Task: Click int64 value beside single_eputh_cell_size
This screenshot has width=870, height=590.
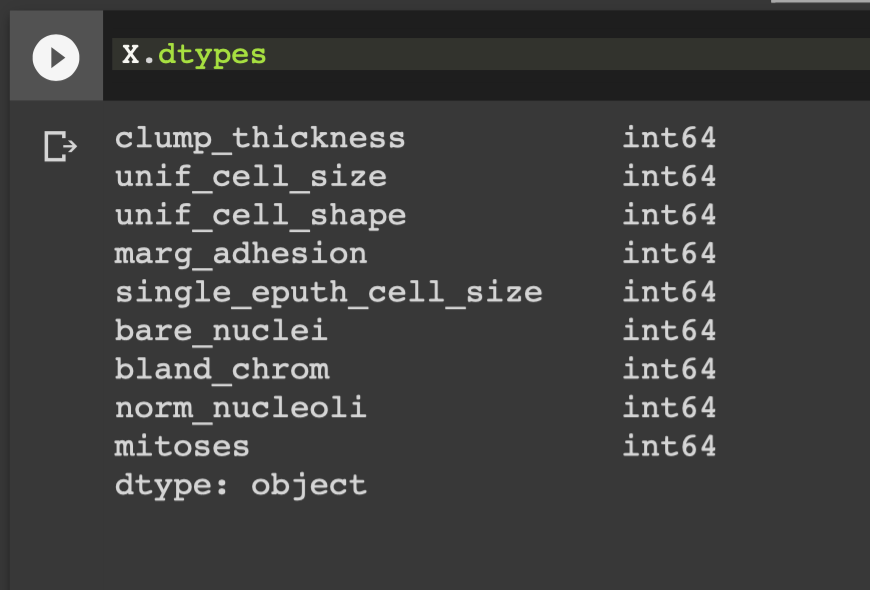Action: click(x=669, y=292)
